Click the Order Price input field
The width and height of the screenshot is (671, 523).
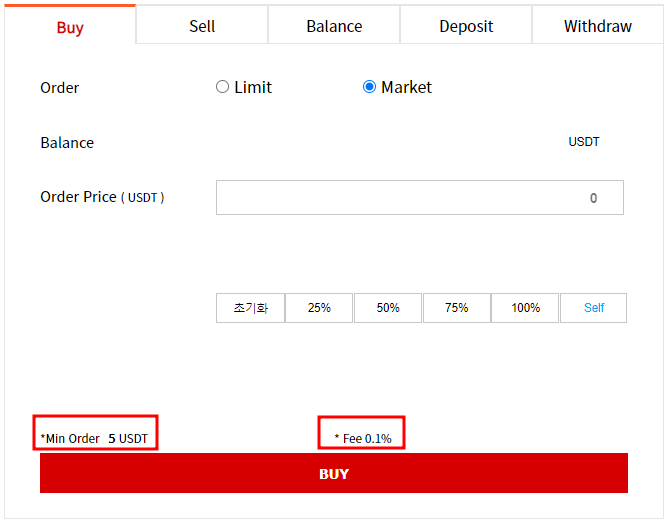pyautogui.click(x=419, y=198)
